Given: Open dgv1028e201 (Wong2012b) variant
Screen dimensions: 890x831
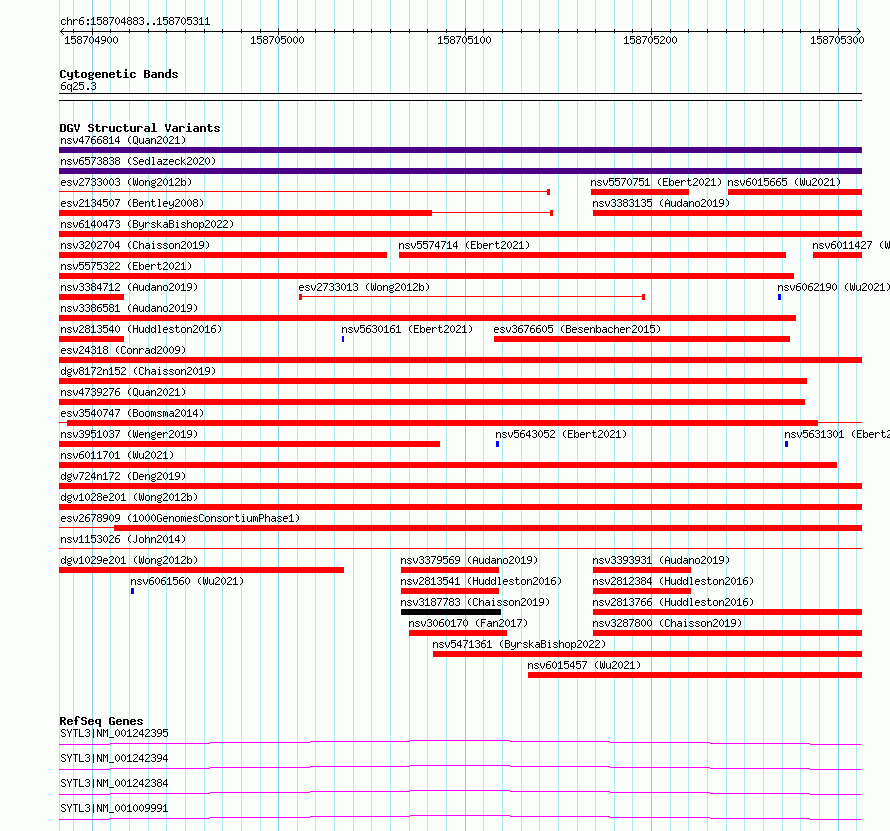Looking at the screenshot, I should pyautogui.click(x=129, y=497).
